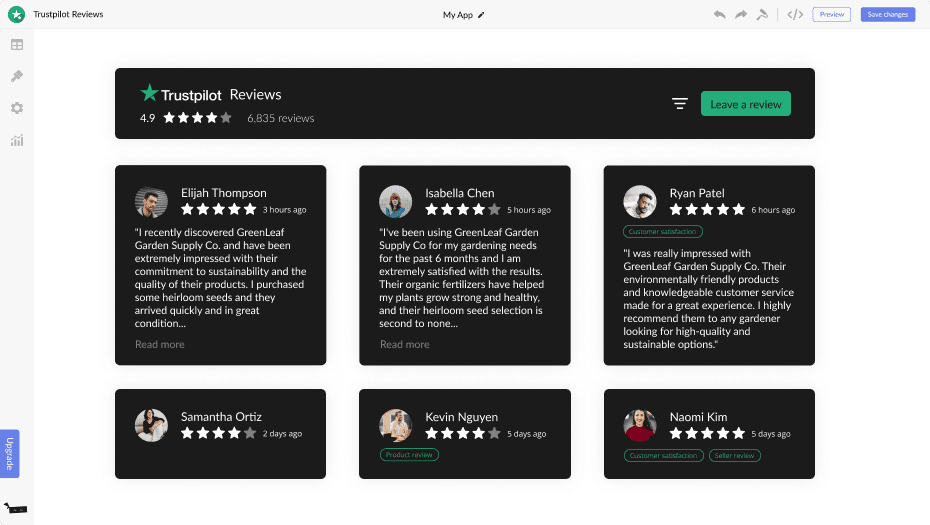930x525 pixels.
Task: Click Leave a review button
Action: 746,104
